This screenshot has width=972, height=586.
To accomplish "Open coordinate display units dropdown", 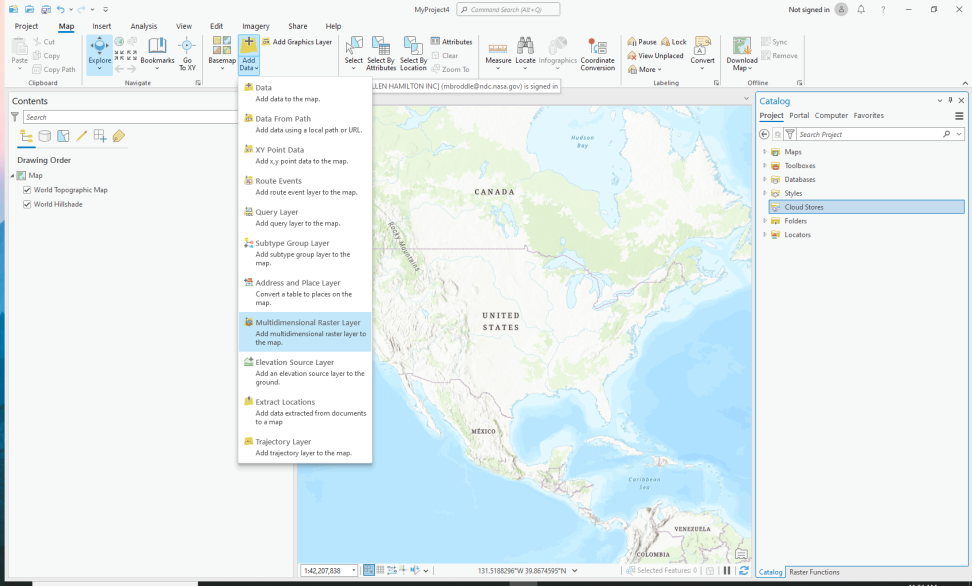I will pos(575,570).
